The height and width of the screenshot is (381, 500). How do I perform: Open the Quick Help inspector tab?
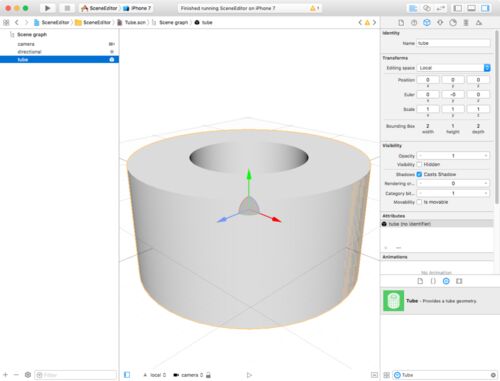tap(414, 23)
